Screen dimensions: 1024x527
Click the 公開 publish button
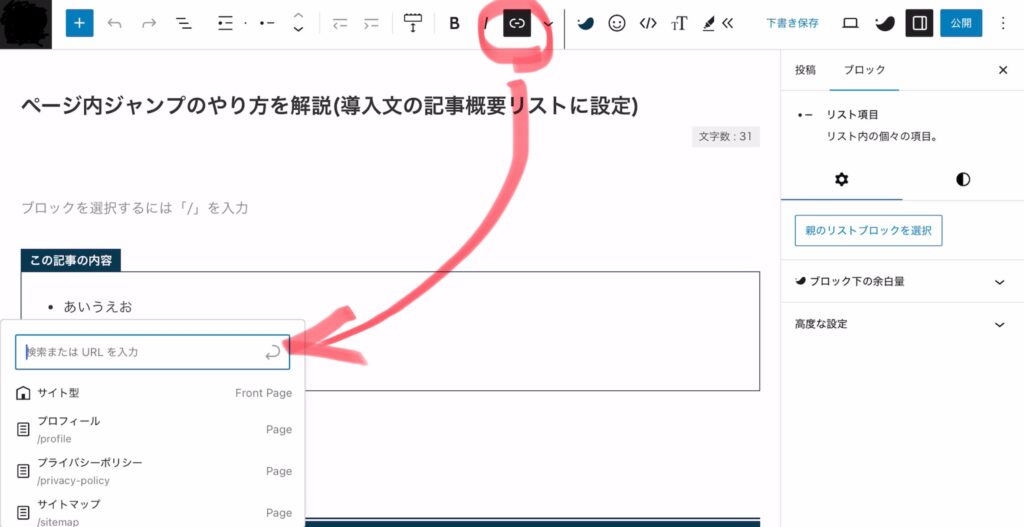coord(960,23)
